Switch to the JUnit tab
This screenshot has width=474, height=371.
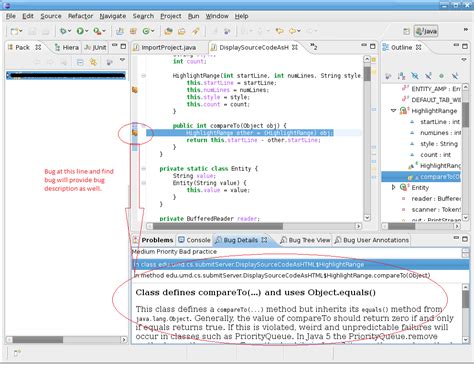pos(95,47)
